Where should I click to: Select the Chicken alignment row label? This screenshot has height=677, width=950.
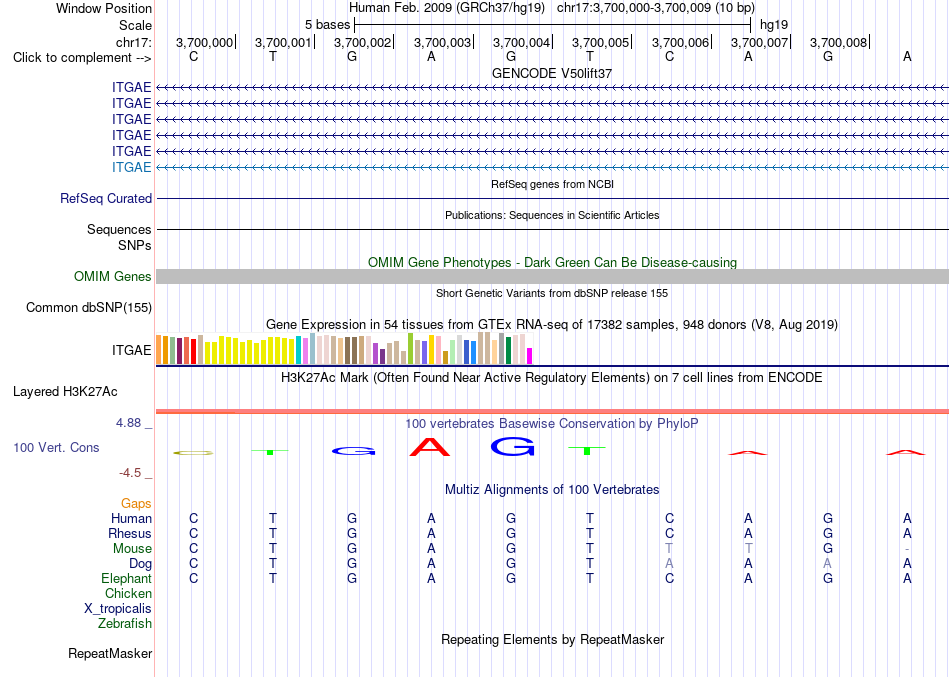(128, 593)
